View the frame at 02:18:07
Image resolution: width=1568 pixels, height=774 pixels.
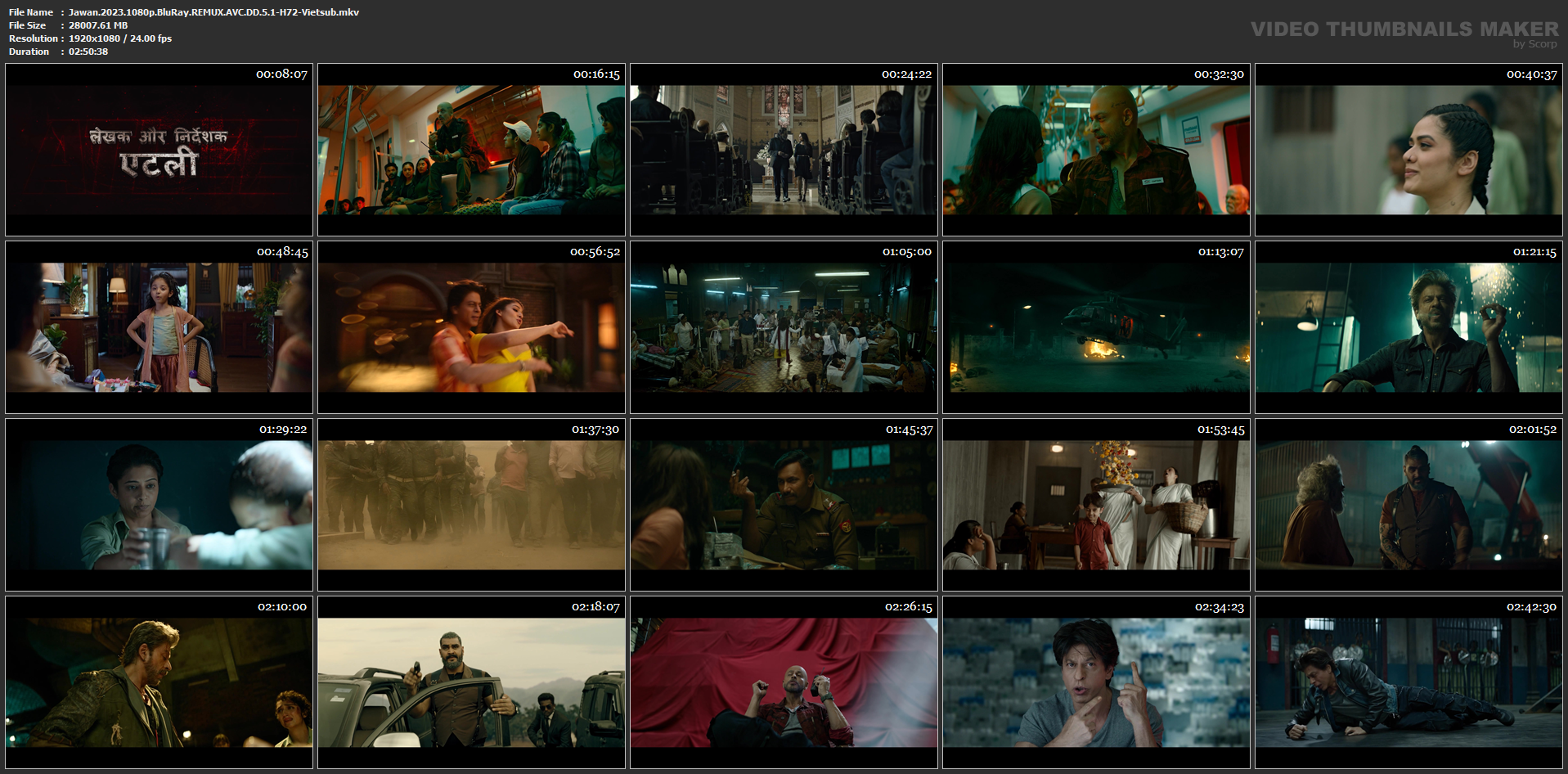(471, 682)
